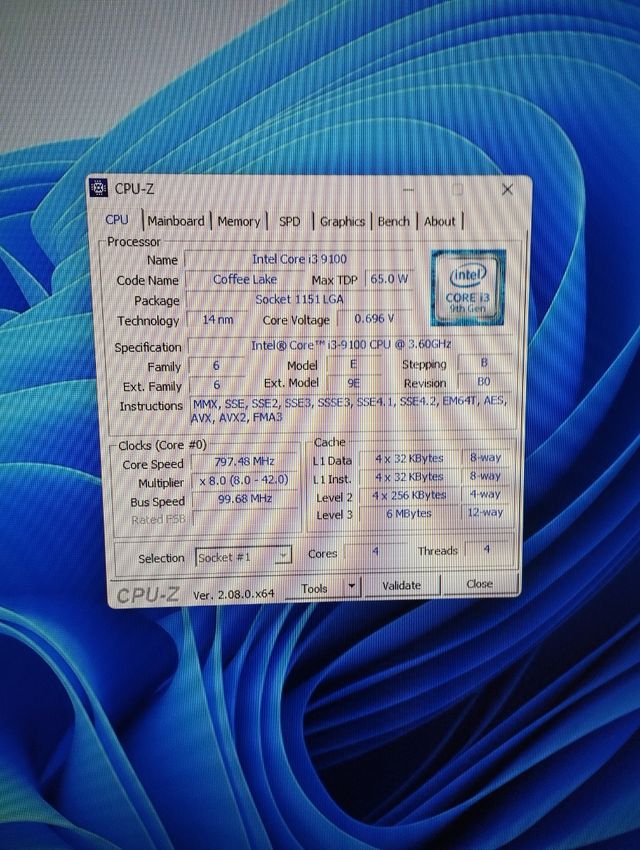Minimize the CPU-Z window

click(x=410, y=189)
